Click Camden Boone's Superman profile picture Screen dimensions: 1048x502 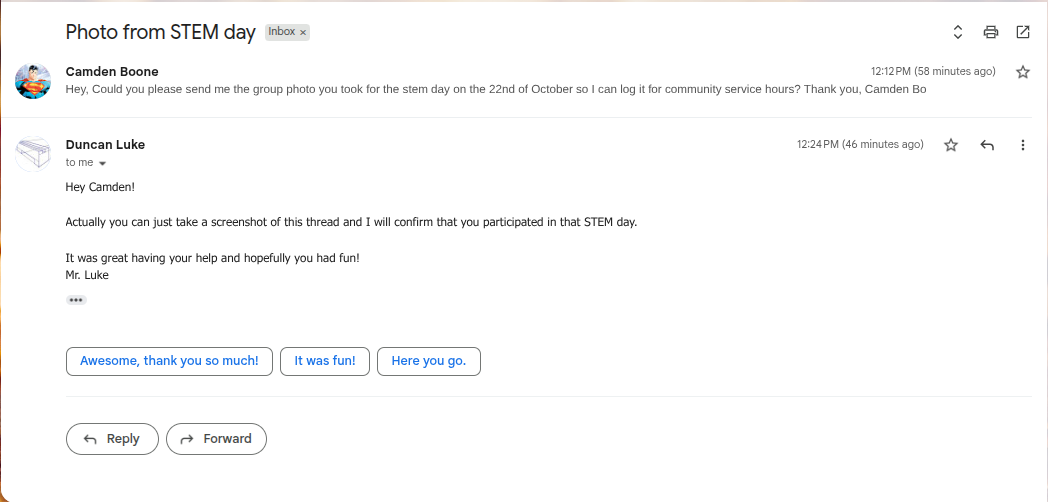[x=33, y=80]
